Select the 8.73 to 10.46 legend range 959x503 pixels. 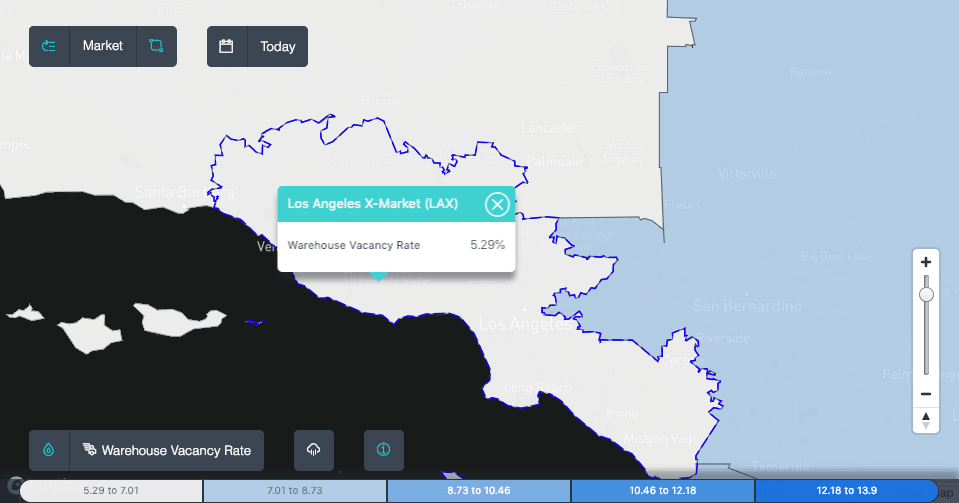pos(478,491)
